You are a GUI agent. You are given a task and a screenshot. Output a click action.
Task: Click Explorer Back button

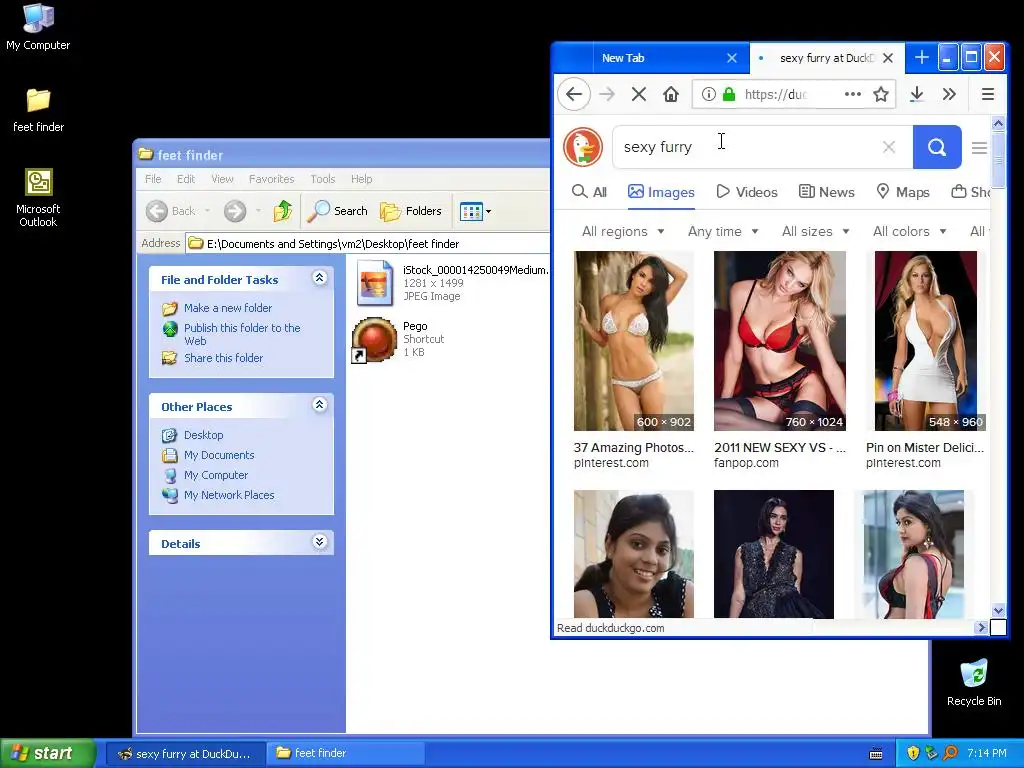point(170,211)
